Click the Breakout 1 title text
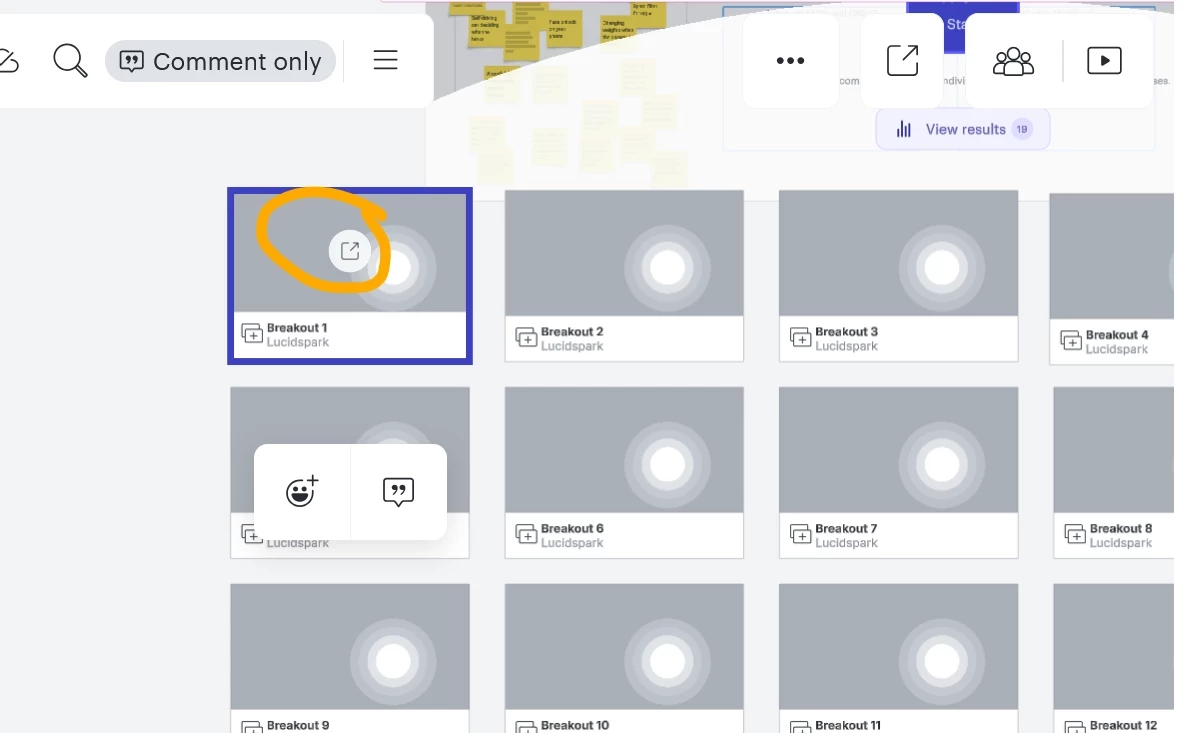 click(x=297, y=328)
